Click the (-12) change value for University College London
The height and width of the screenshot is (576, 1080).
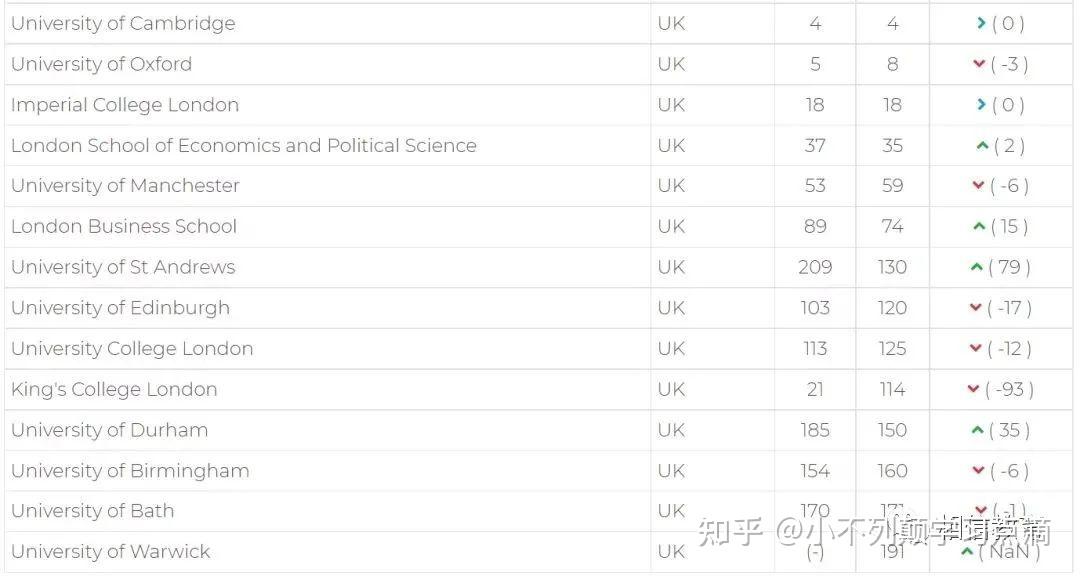pyautogui.click(x=1009, y=349)
